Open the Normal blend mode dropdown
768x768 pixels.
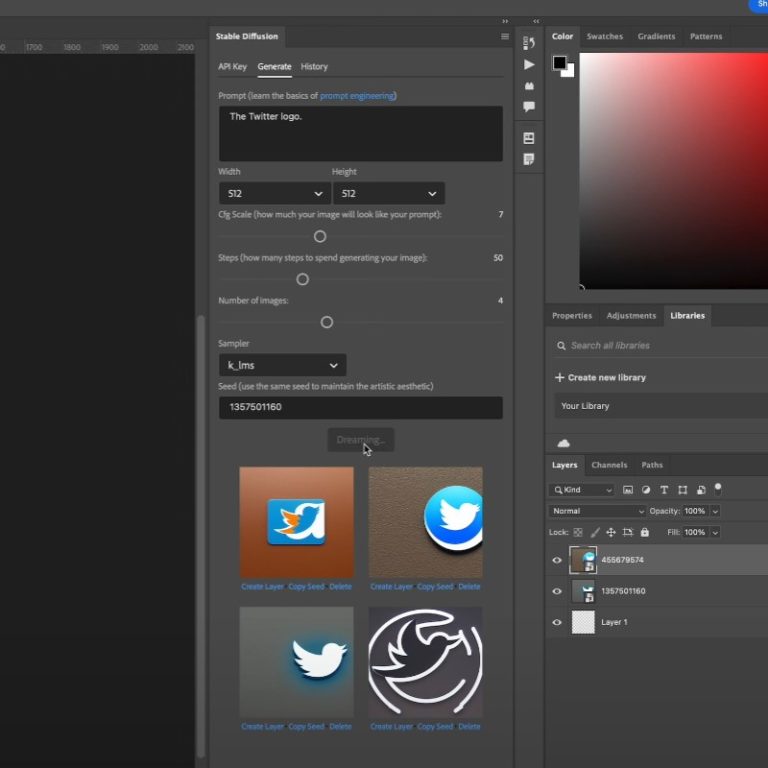(x=597, y=511)
